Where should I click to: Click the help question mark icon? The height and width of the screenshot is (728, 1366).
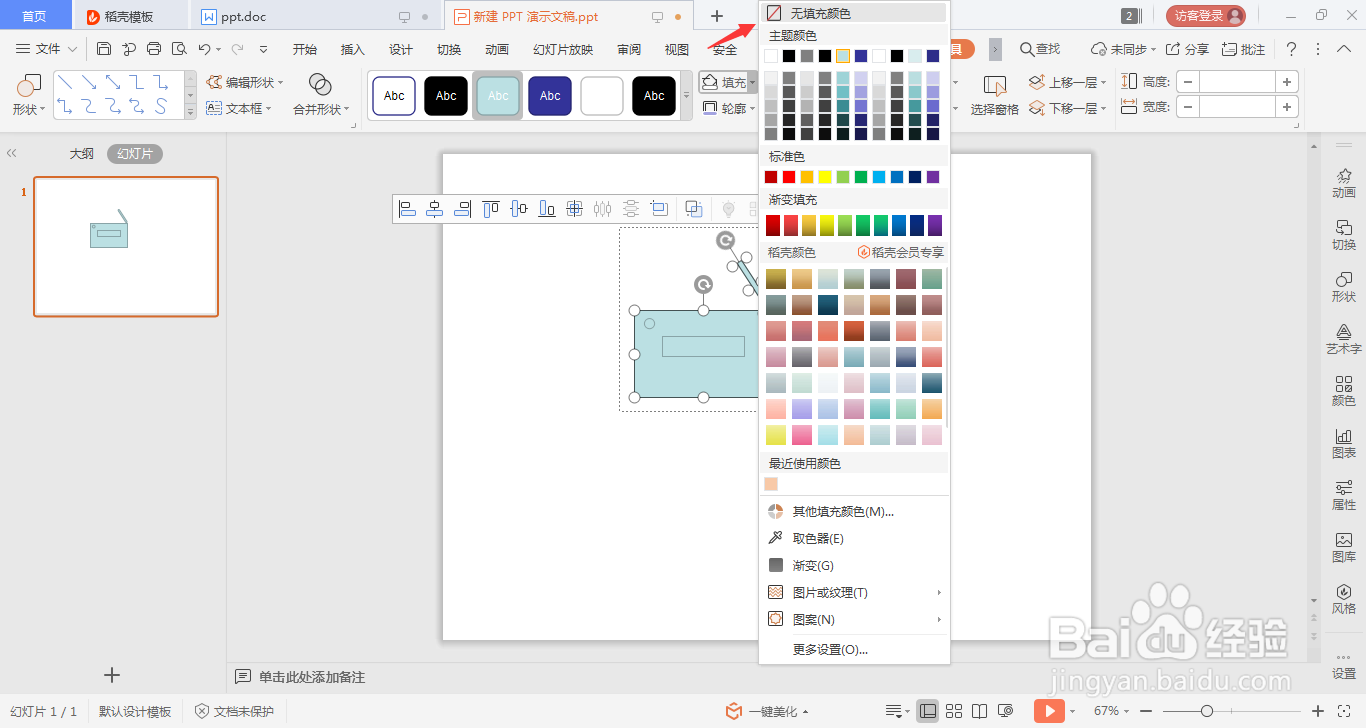[x=1292, y=49]
